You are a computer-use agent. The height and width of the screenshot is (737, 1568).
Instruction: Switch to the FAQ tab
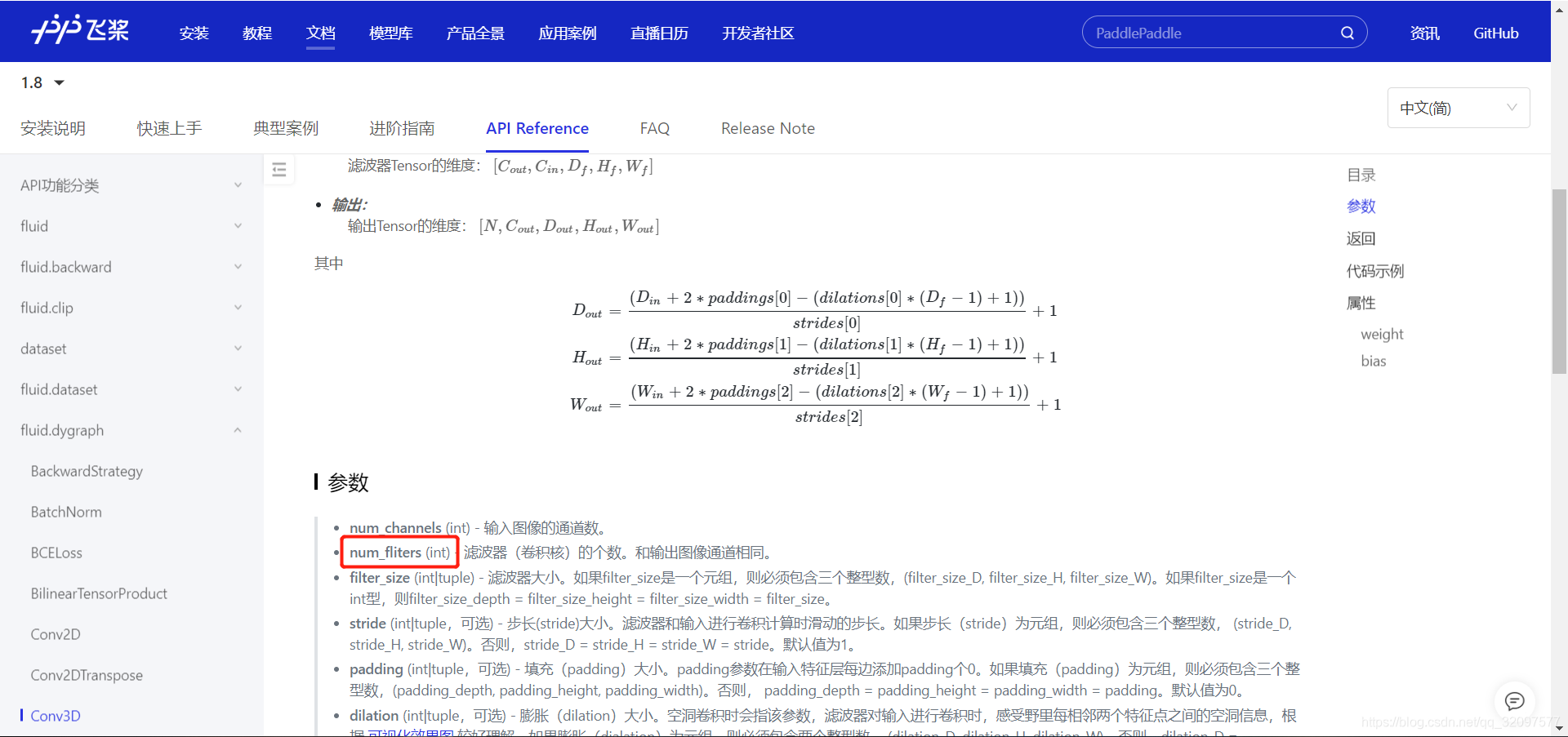[x=655, y=128]
